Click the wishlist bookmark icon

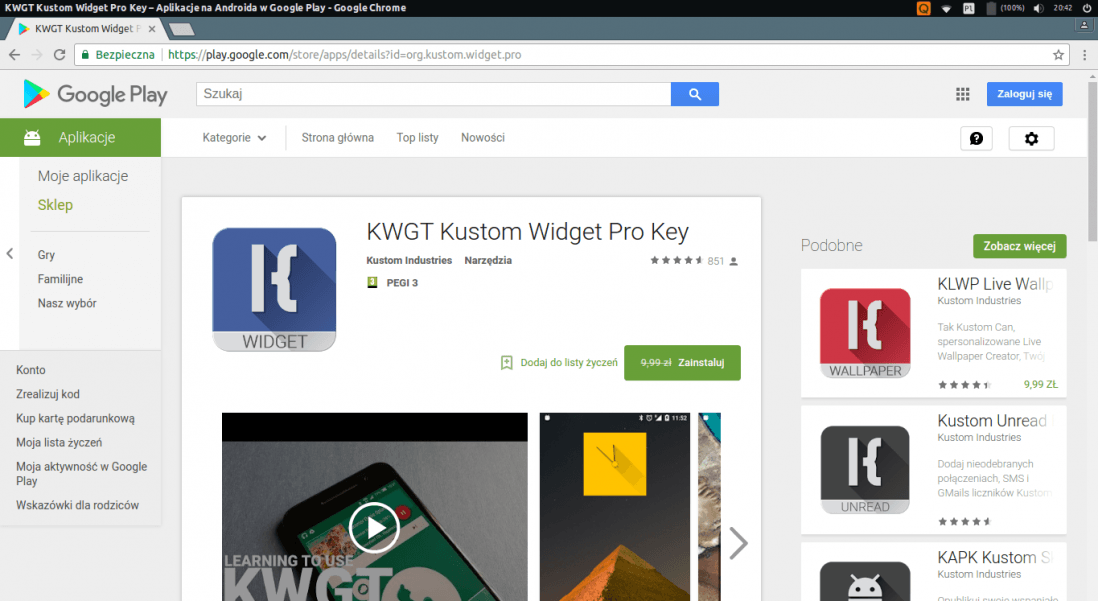click(x=506, y=362)
